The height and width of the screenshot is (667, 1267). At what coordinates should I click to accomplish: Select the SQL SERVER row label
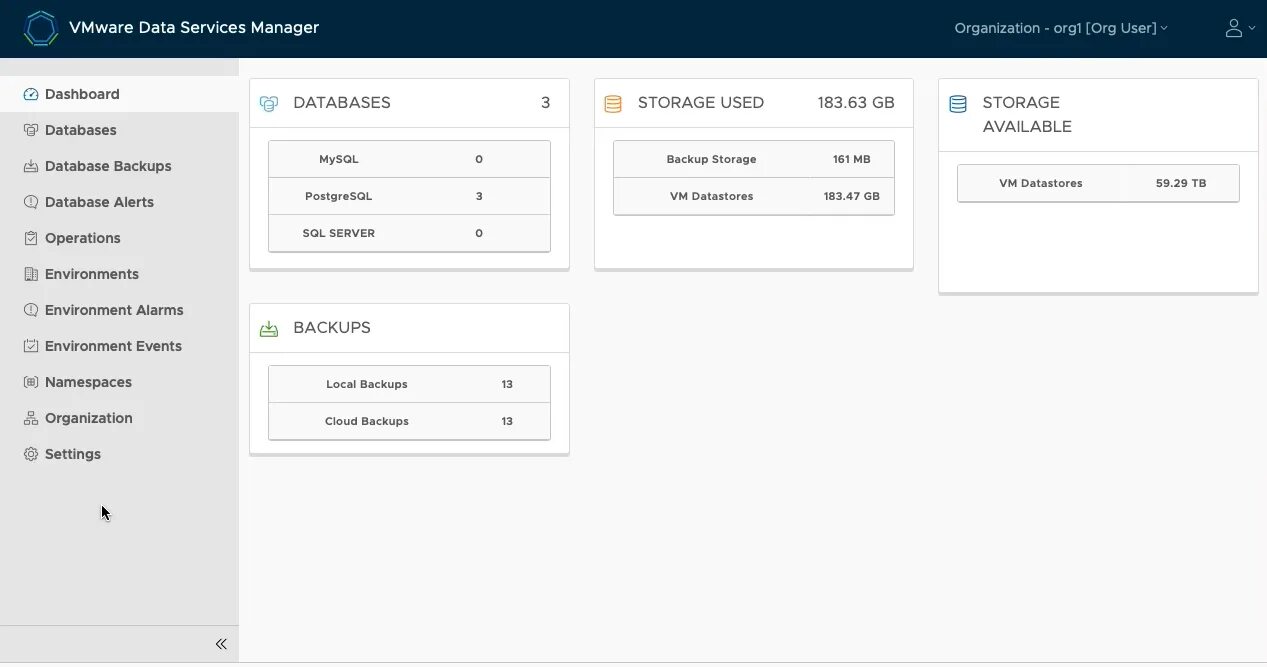click(x=339, y=233)
